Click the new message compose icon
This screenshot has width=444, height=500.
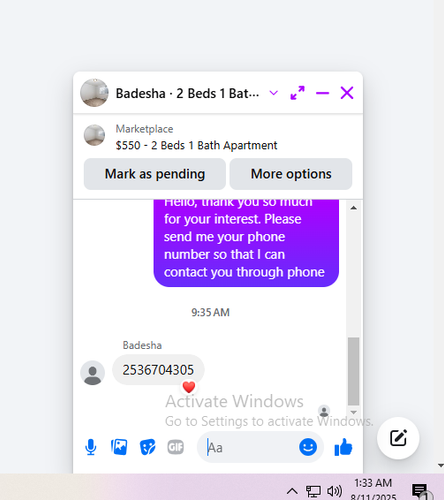point(398,438)
